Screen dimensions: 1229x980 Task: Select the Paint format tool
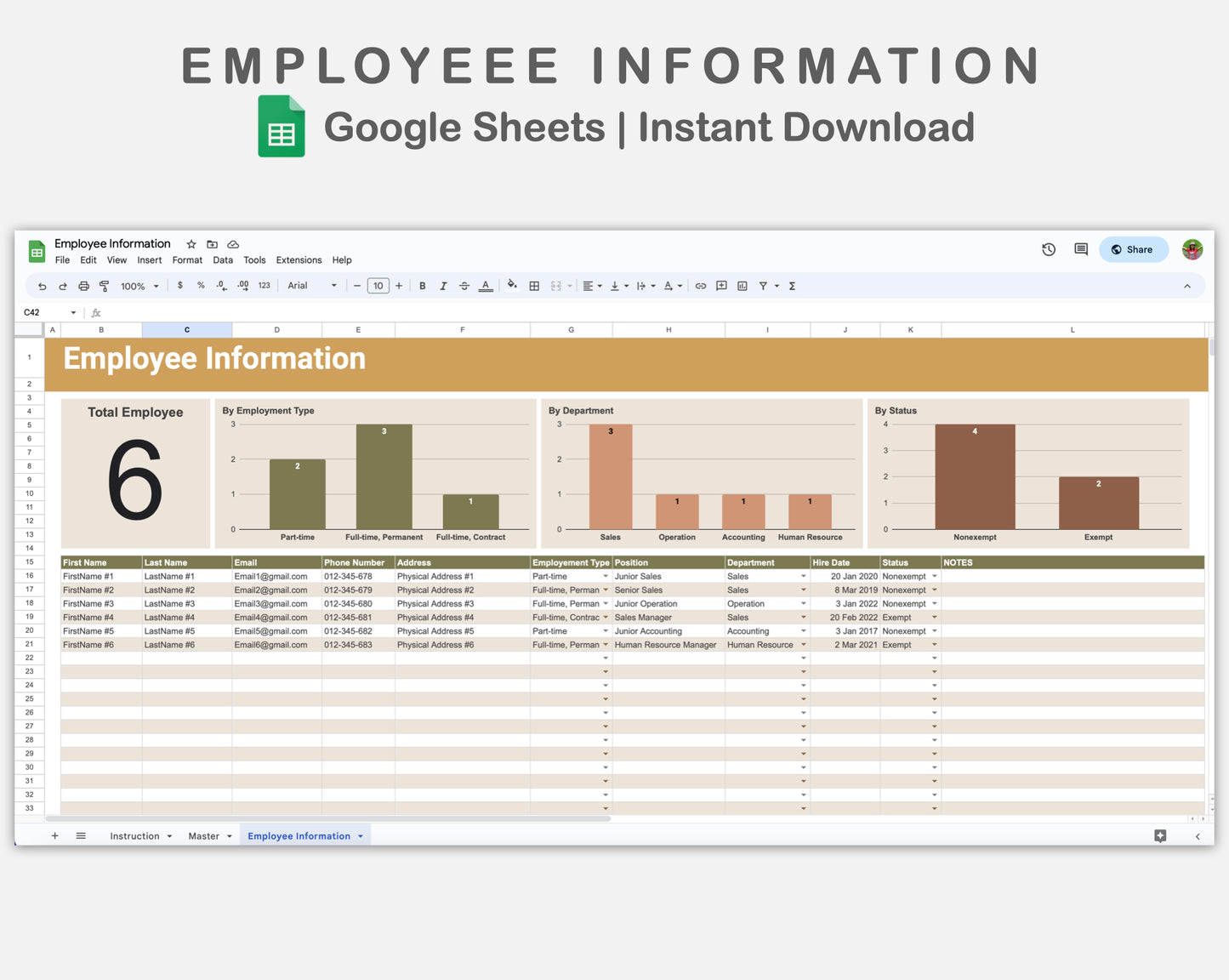pyautogui.click(x=104, y=286)
